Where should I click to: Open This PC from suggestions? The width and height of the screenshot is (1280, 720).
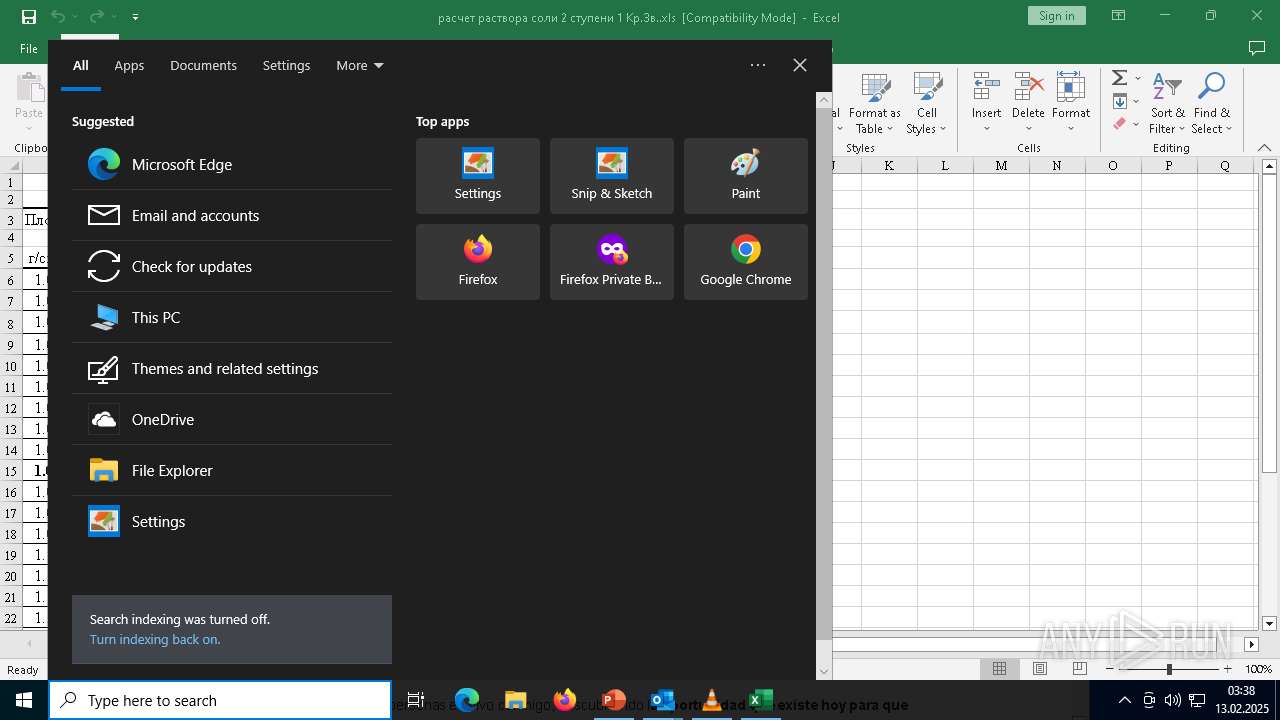coord(232,317)
